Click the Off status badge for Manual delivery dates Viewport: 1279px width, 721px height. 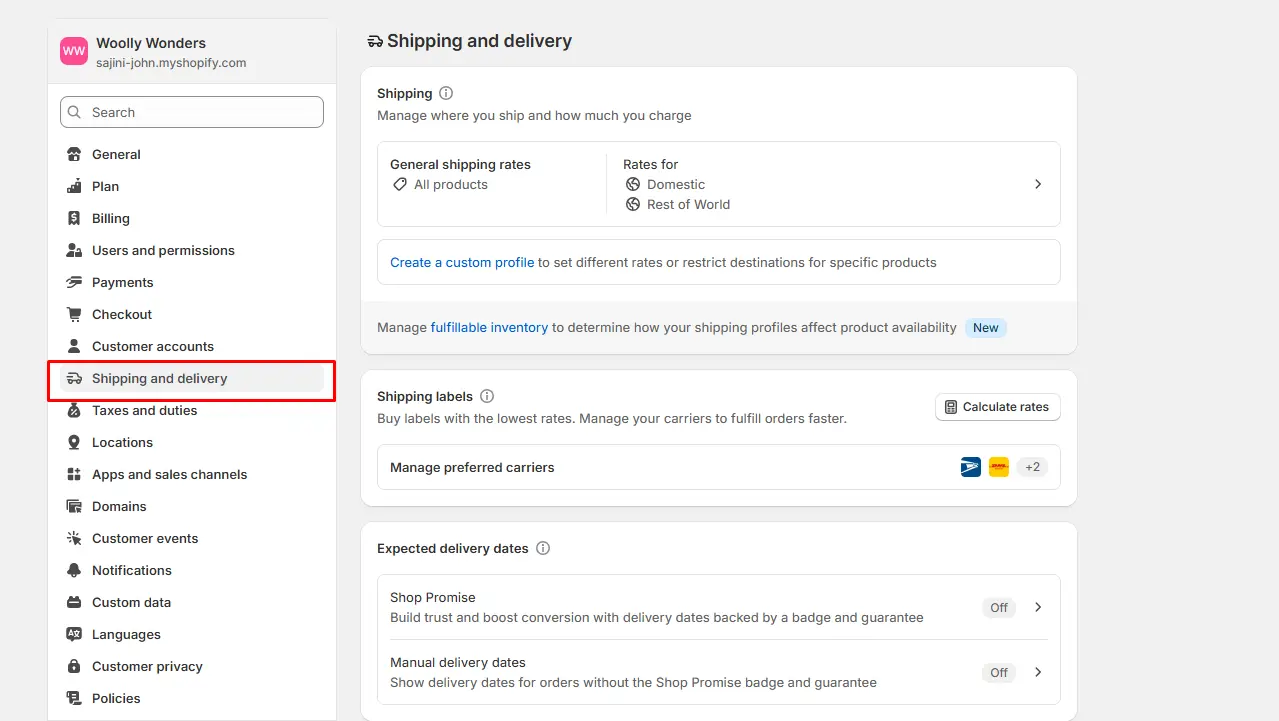tap(999, 672)
